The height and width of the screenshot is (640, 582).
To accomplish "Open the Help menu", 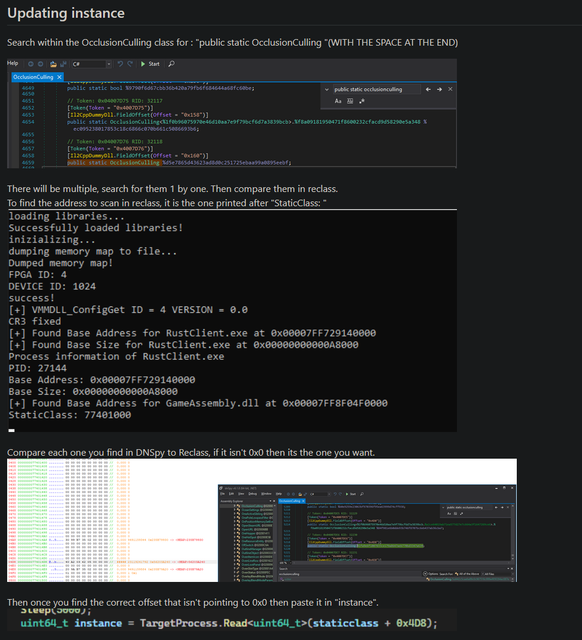I will pyautogui.click(x=12, y=63).
